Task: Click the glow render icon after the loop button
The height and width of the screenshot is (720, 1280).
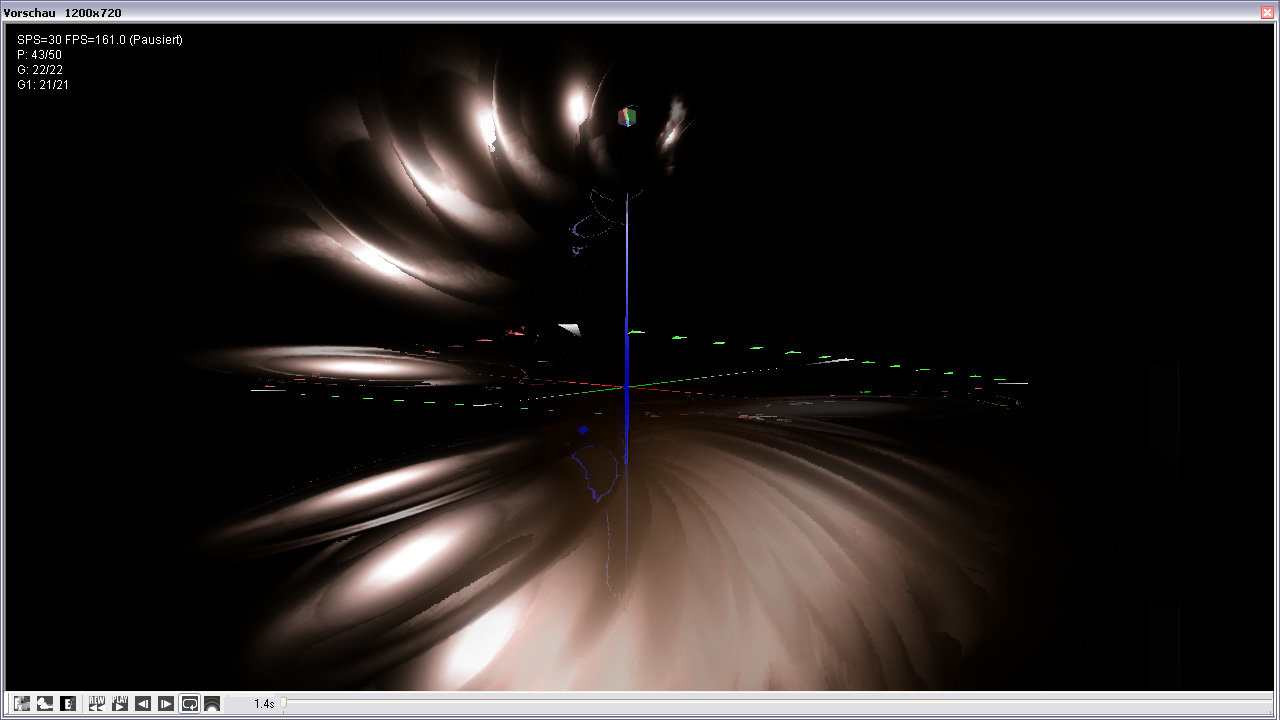Action: (213, 703)
